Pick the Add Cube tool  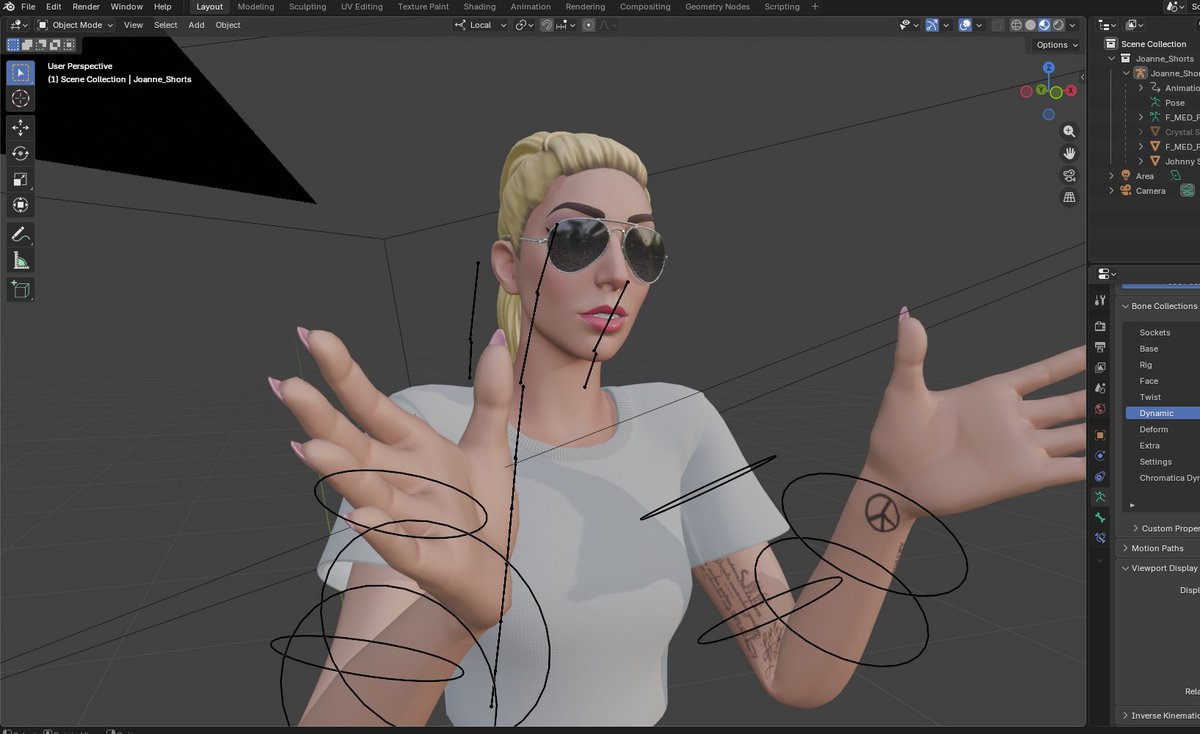(20, 290)
